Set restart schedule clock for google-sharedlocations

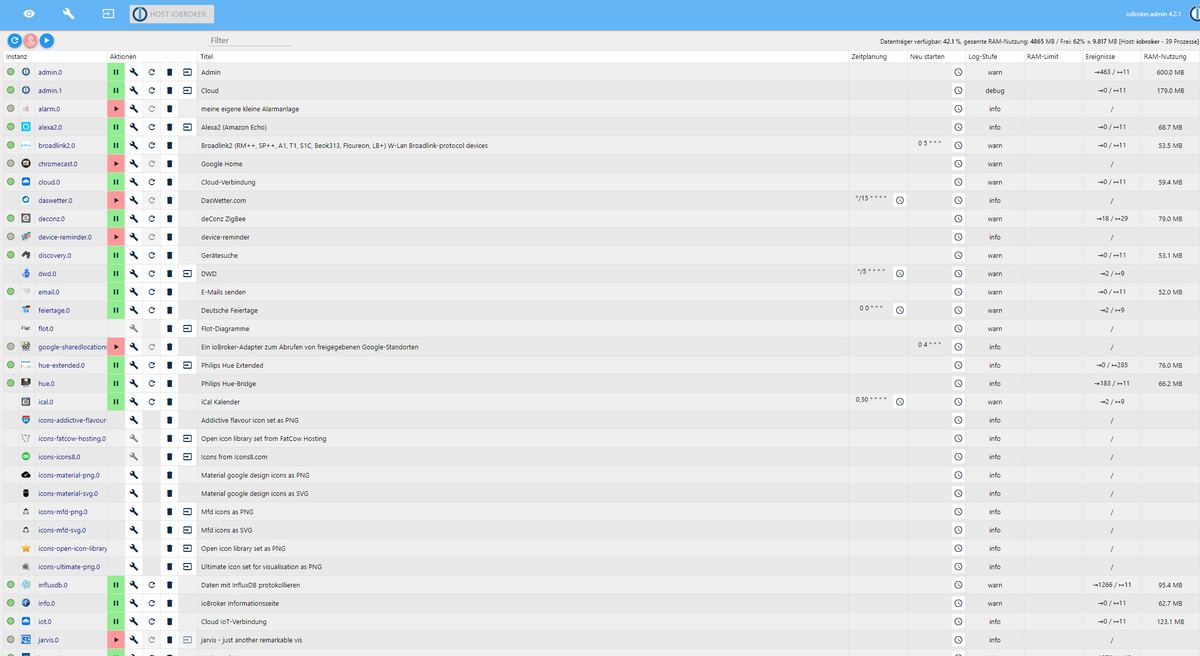[958, 347]
